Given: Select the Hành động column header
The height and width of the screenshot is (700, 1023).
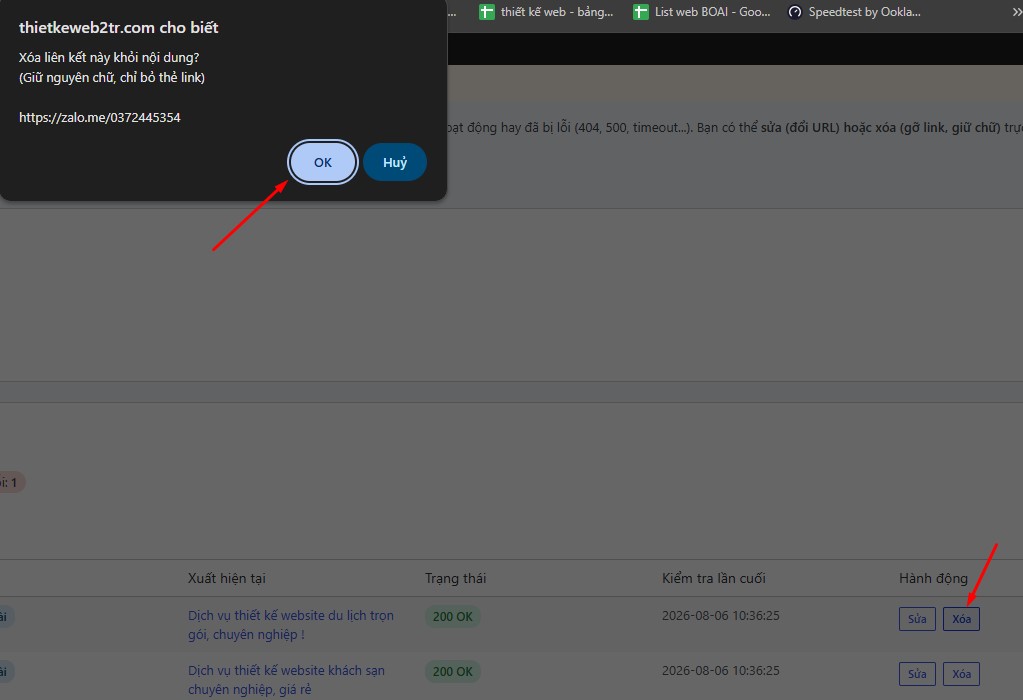Looking at the screenshot, I should (933, 578).
